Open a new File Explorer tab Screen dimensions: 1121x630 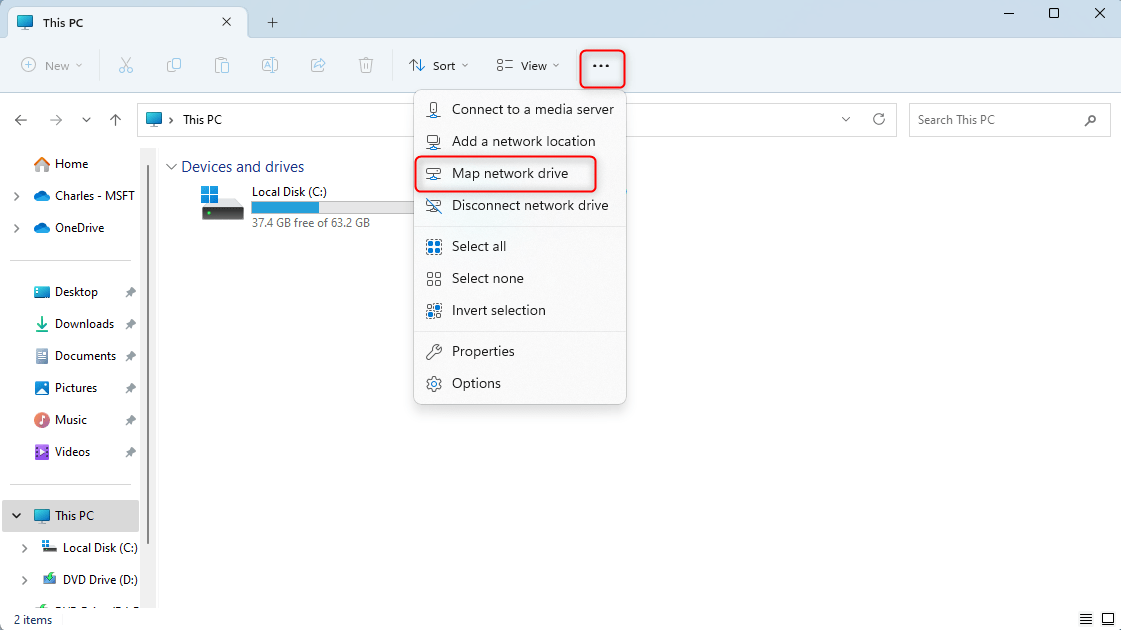click(x=271, y=21)
